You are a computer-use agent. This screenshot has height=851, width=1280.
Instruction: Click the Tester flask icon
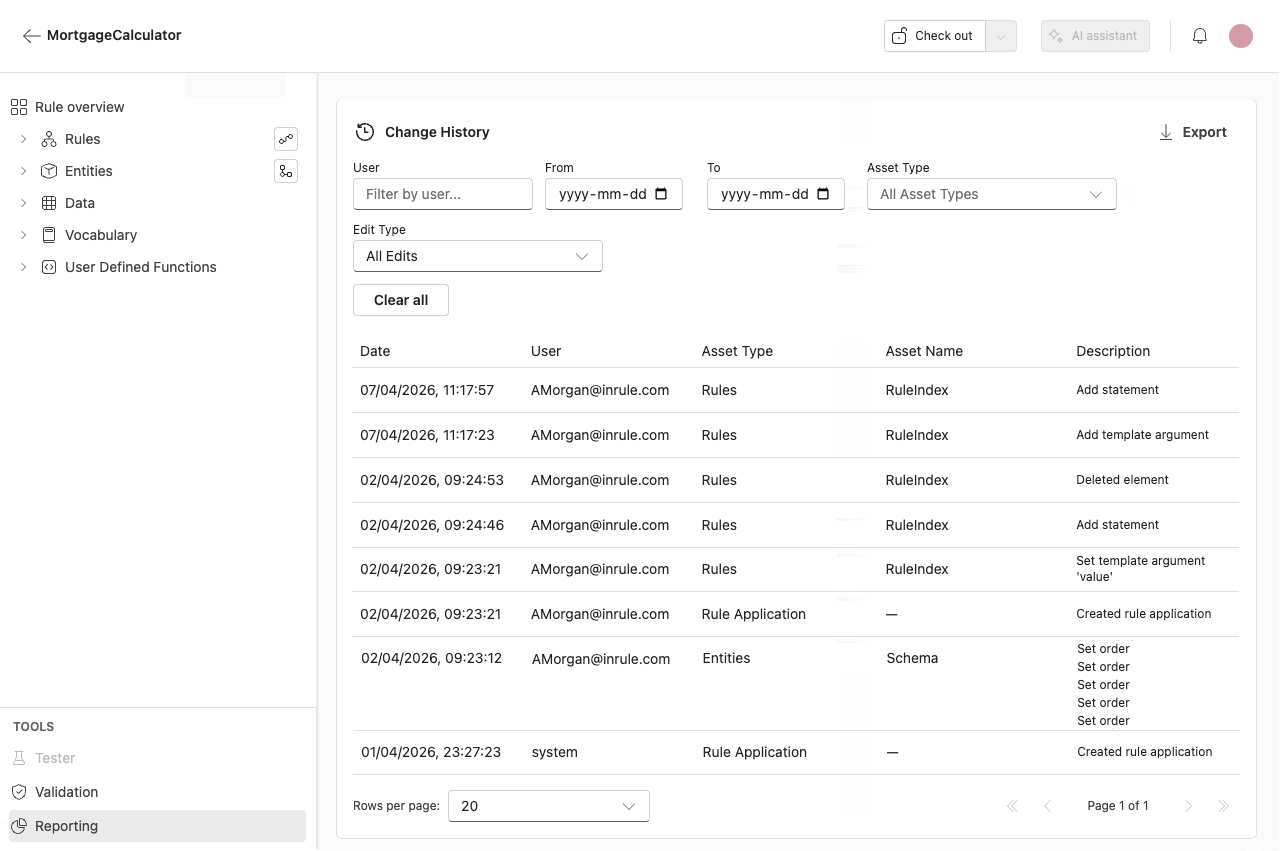(19, 758)
